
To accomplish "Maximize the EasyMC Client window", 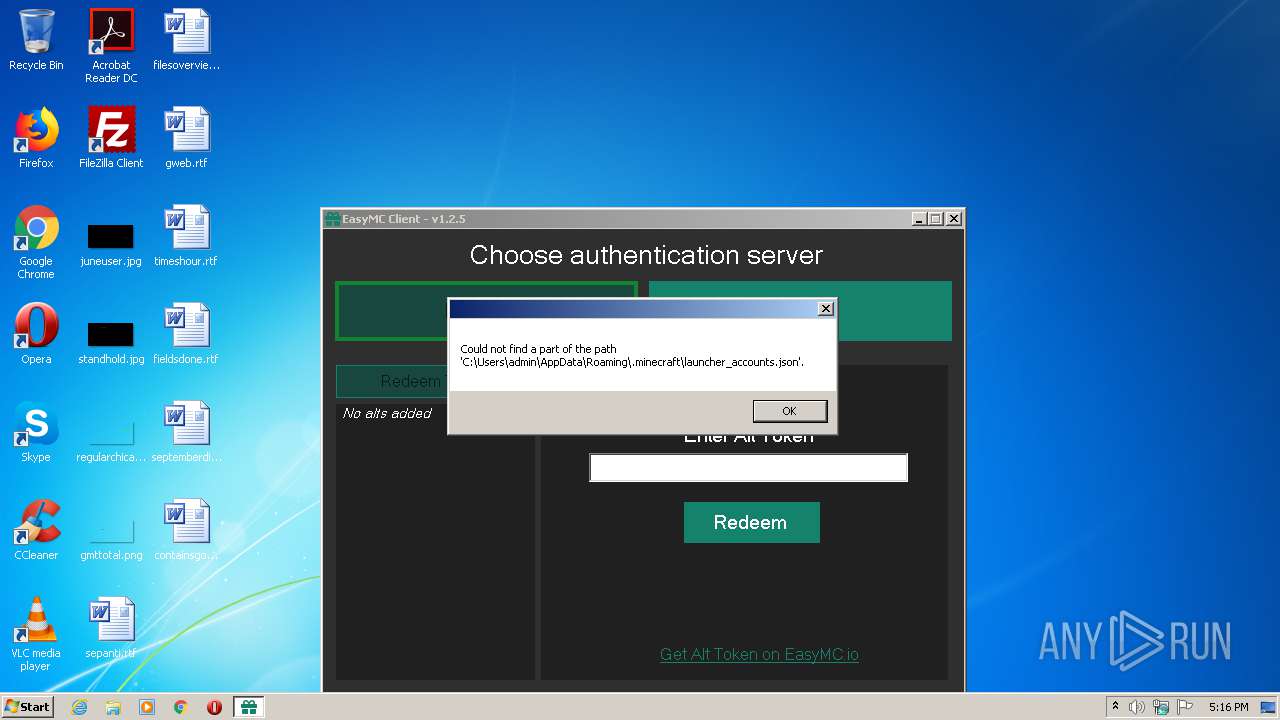I will click(936, 219).
